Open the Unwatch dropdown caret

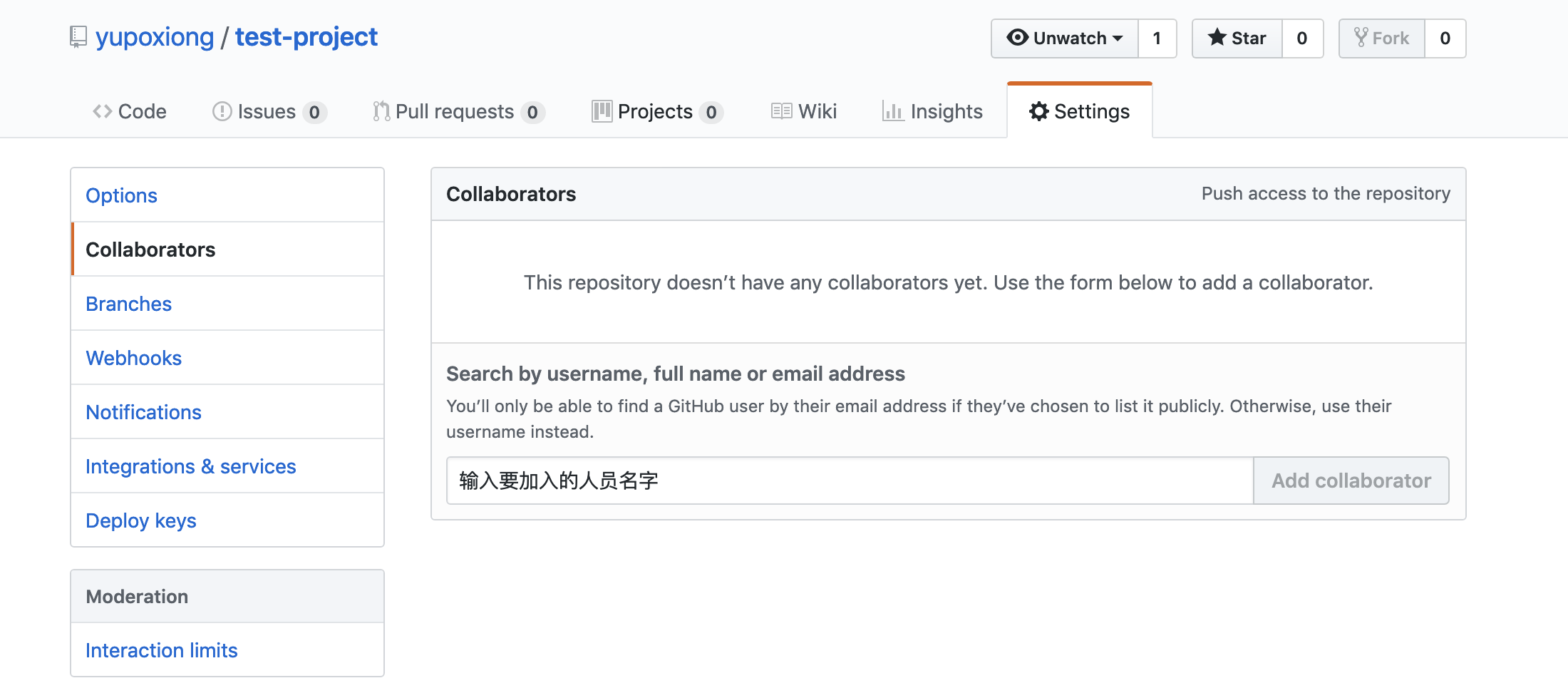click(x=1118, y=38)
